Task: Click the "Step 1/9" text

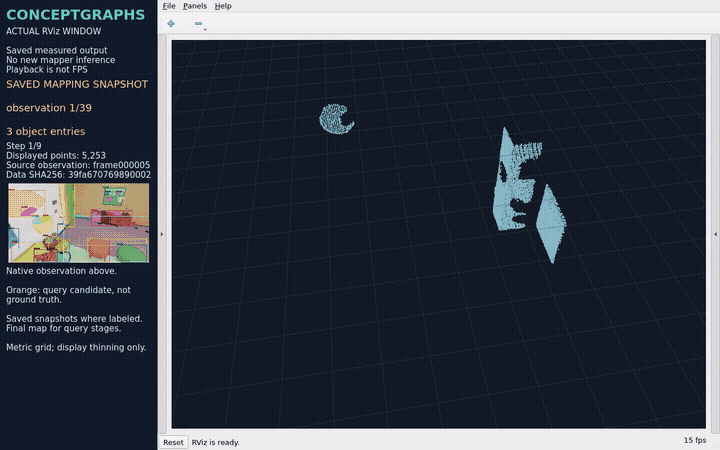Action: pyautogui.click(x=23, y=146)
